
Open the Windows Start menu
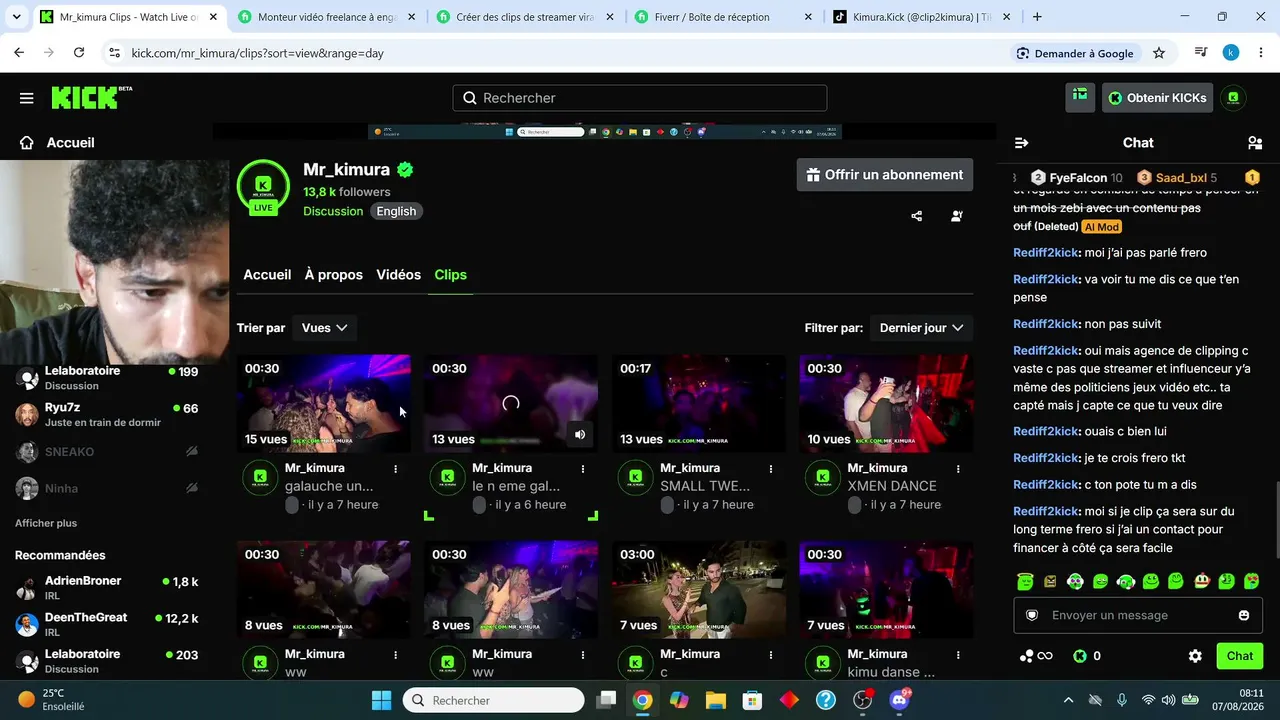coord(382,700)
